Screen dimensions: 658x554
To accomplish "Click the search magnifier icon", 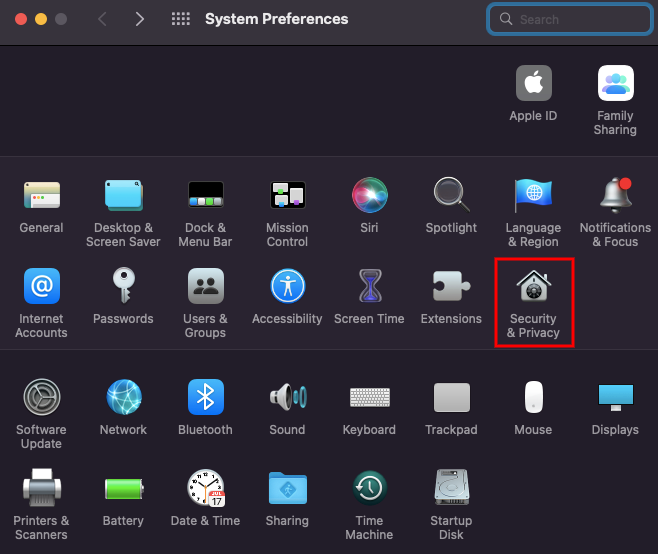I will tap(506, 19).
